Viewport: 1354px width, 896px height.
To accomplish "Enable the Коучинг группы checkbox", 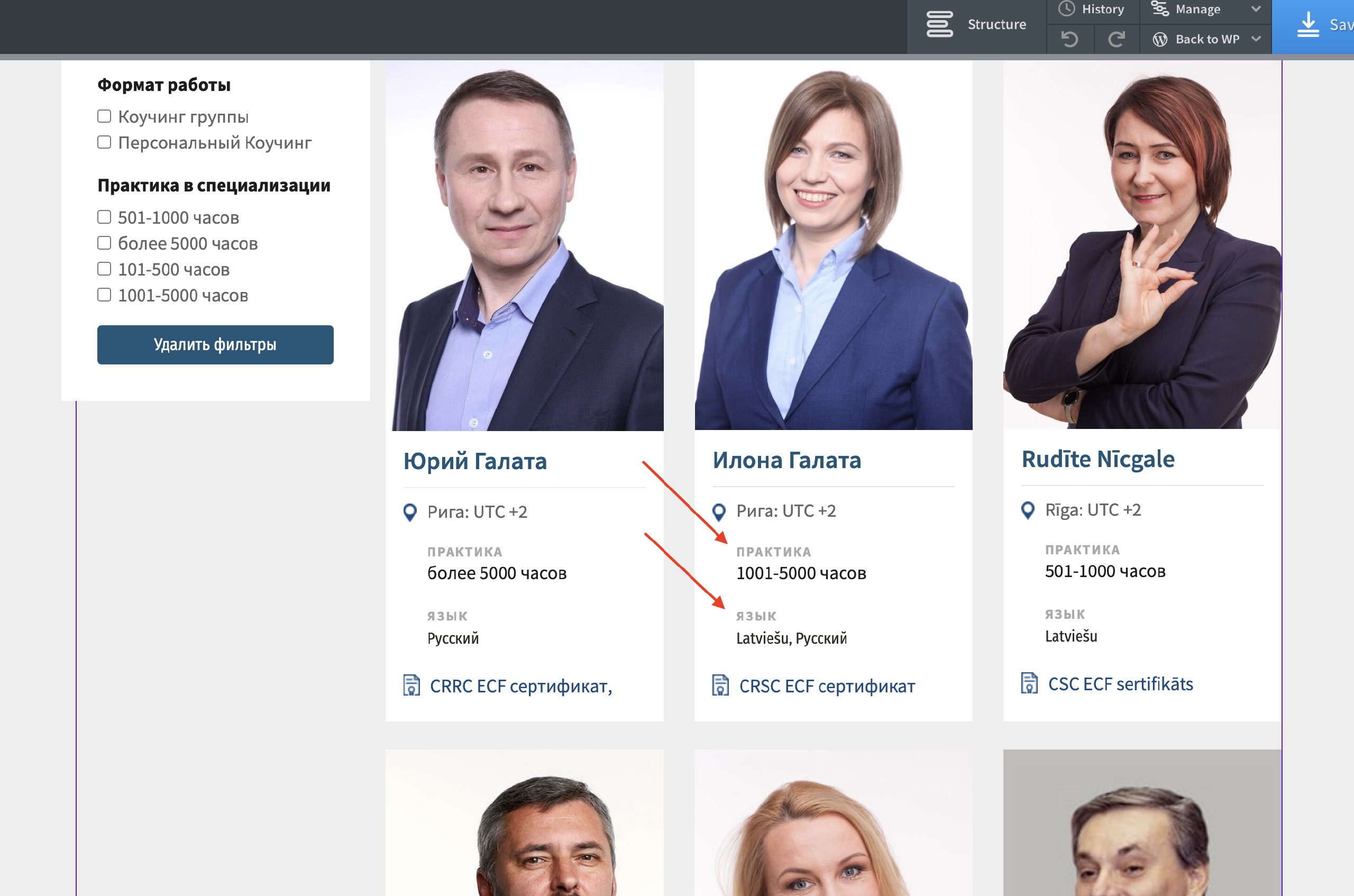I will tap(104, 116).
